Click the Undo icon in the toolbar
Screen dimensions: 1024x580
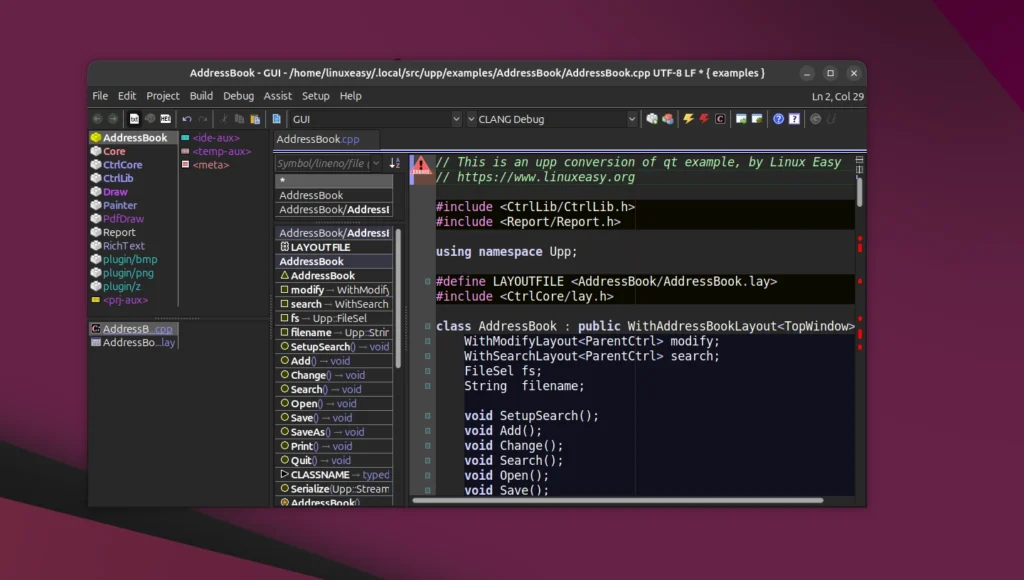coord(187,118)
